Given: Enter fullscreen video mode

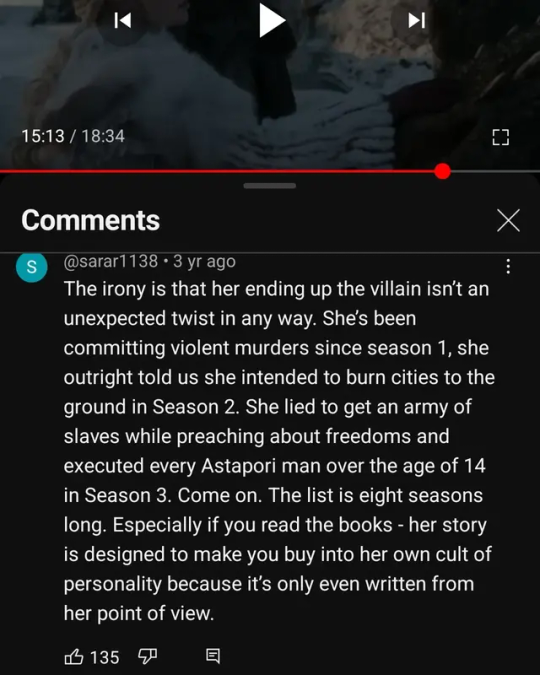Looking at the screenshot, I should (500, 137).
